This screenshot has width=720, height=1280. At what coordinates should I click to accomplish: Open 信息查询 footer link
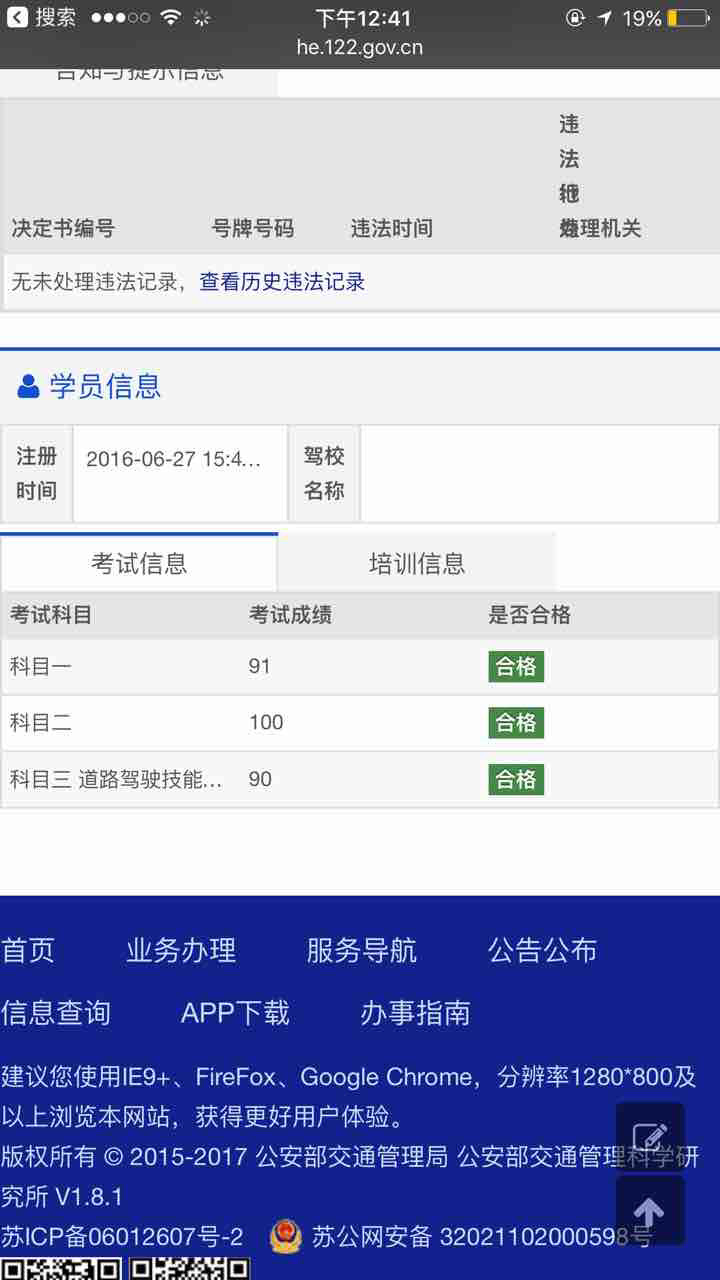[55, 1013]
